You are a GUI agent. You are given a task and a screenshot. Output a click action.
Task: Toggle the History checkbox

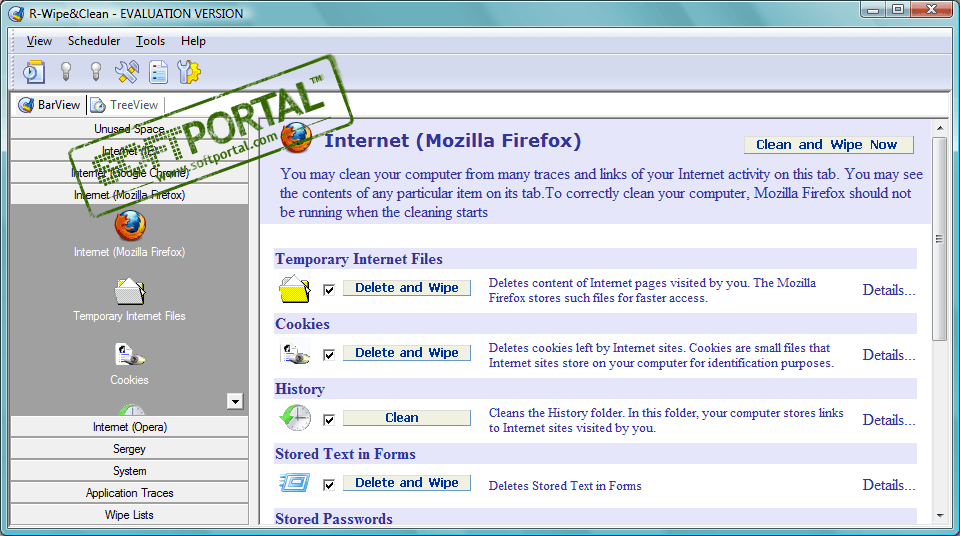[329, 419]
